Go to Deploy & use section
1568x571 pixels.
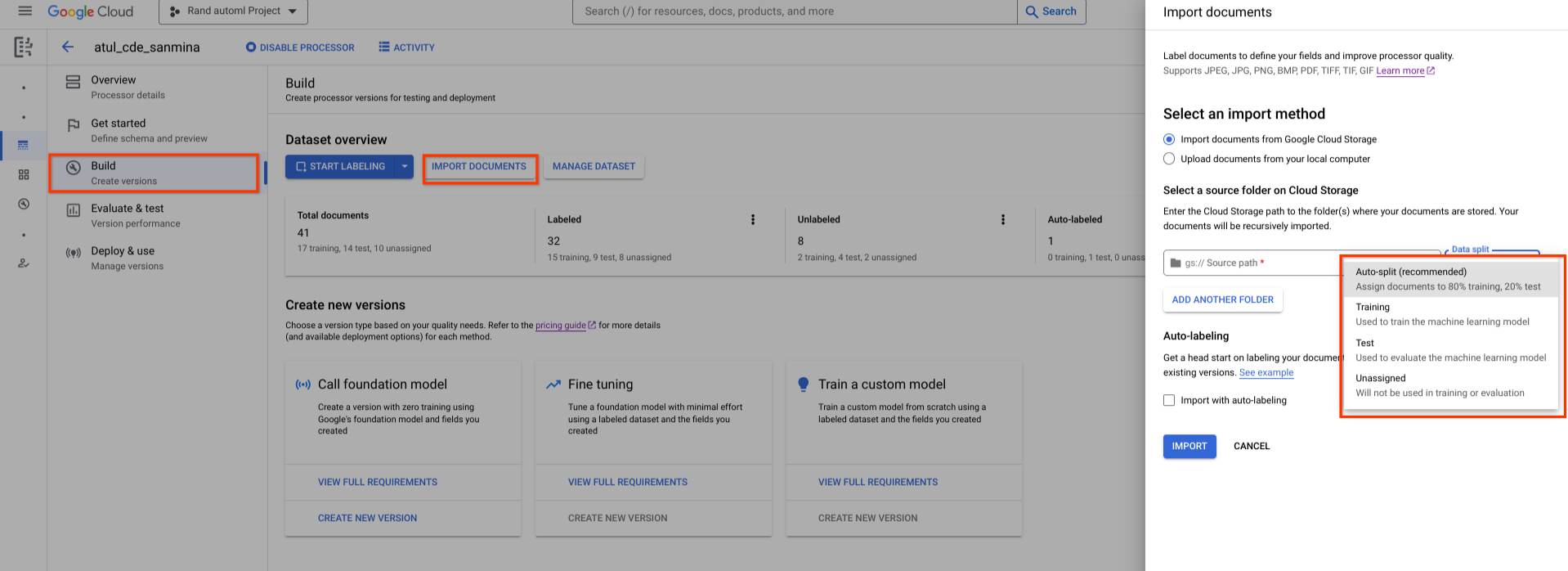pos(123,258)
